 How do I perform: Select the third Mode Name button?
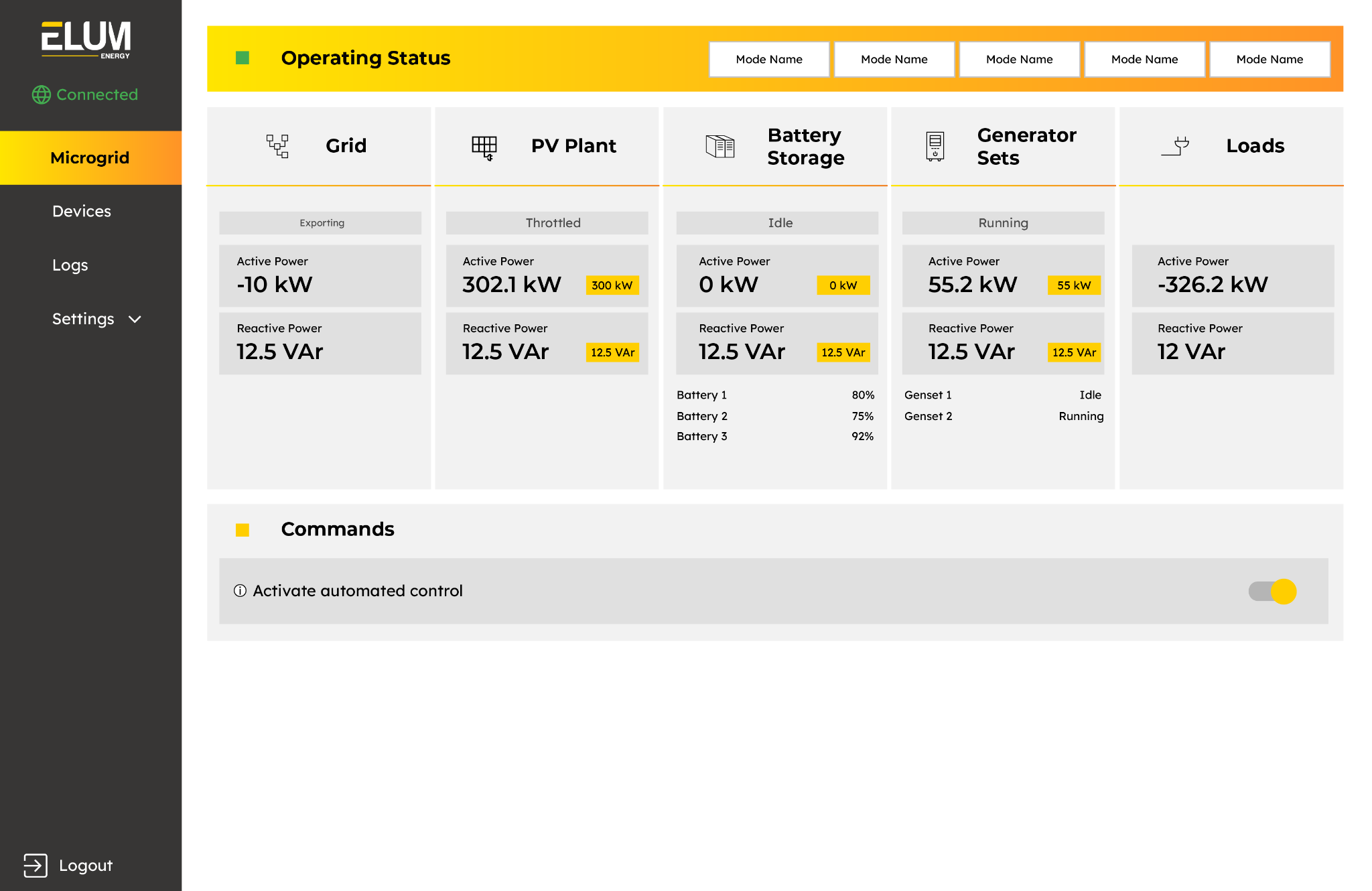(x=1019, y=59)
